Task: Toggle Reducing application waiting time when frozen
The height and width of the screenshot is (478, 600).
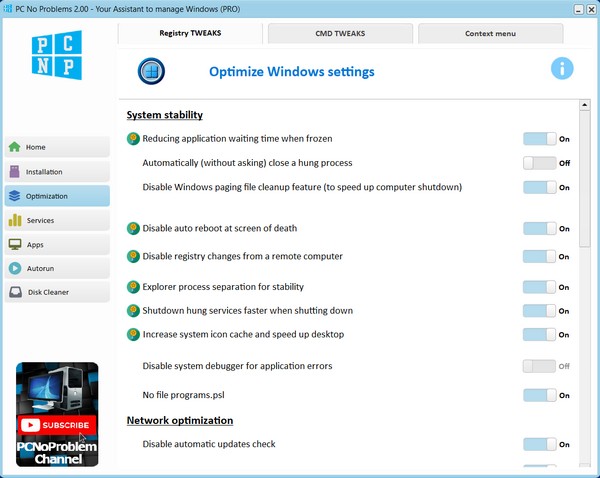Action: (x=540, y=139)
